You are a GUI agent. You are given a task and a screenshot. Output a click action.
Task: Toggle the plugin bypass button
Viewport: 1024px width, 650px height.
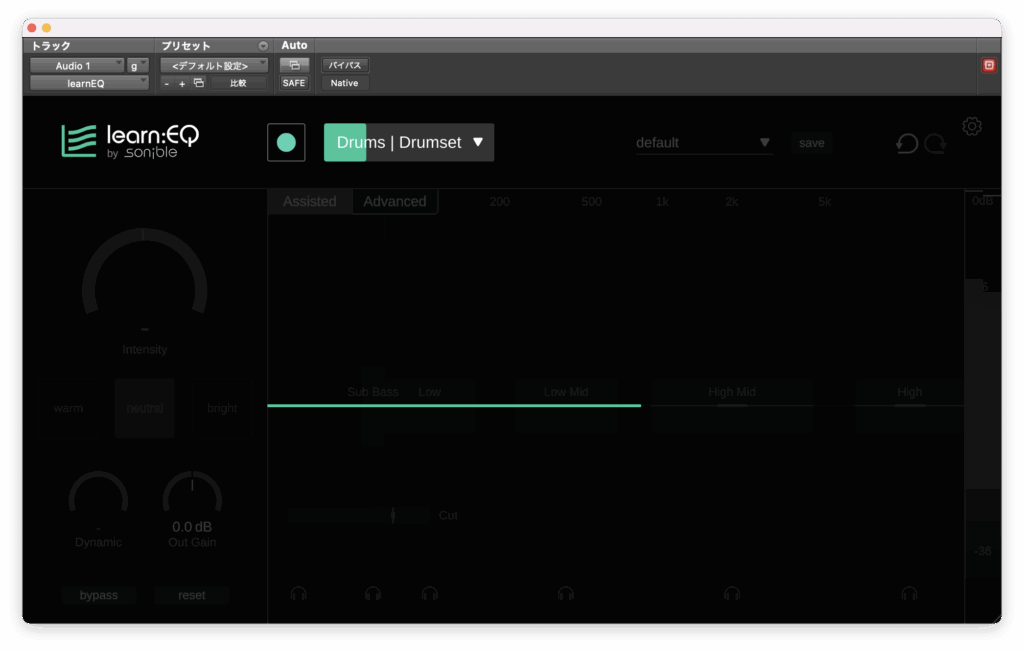coord(99,595)
